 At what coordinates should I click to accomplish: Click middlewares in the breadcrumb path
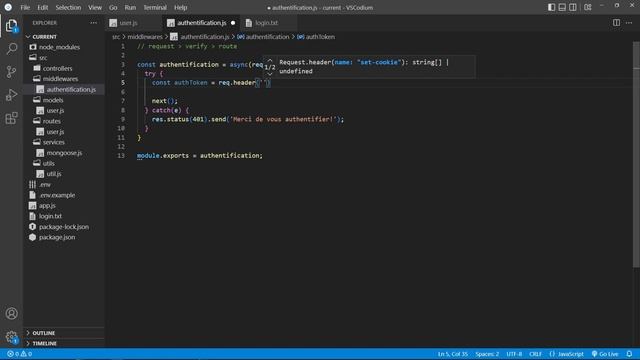(x=145, y=37)
